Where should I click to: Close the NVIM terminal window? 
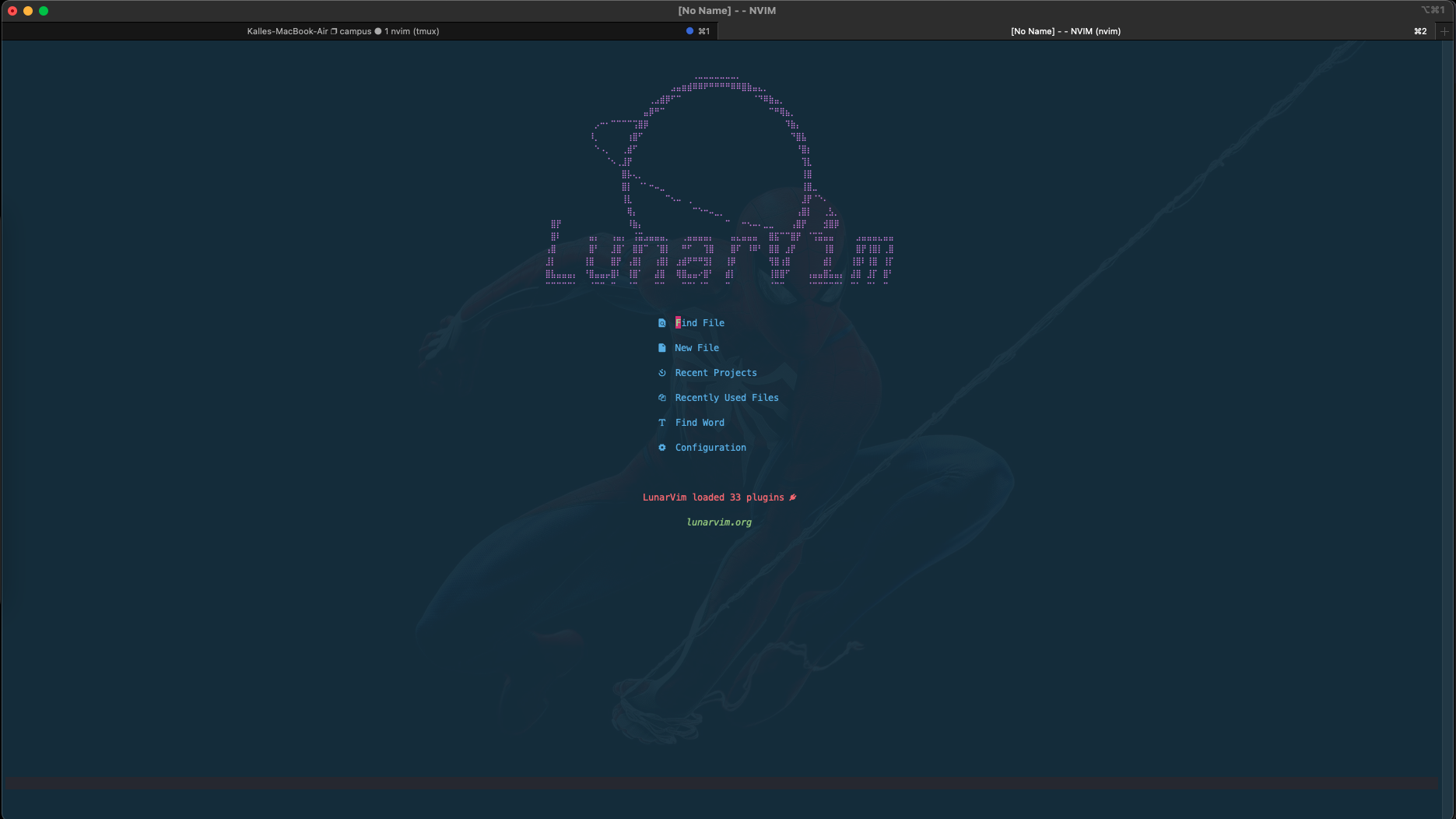pyautogui.click(x=12, y=11)
